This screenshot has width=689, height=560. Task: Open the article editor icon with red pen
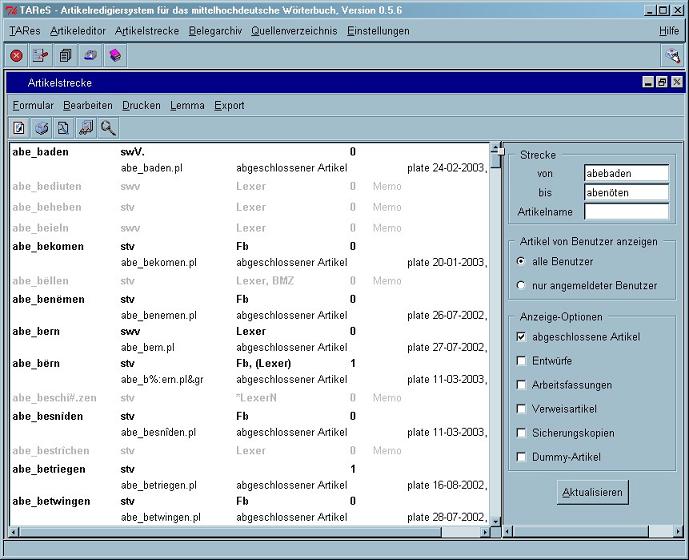pos(41,56)
